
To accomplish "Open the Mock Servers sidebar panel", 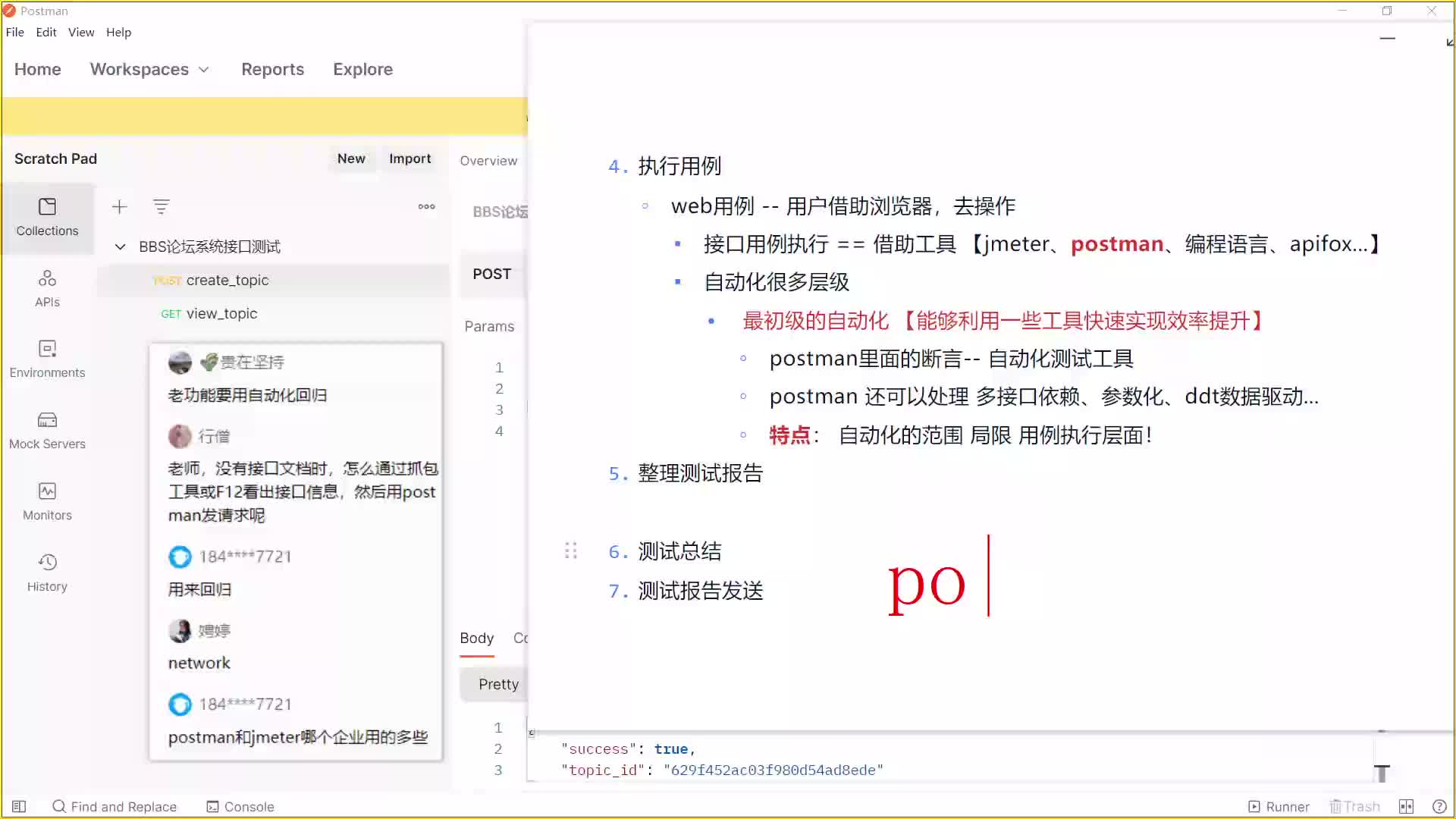I will (47, 431).
